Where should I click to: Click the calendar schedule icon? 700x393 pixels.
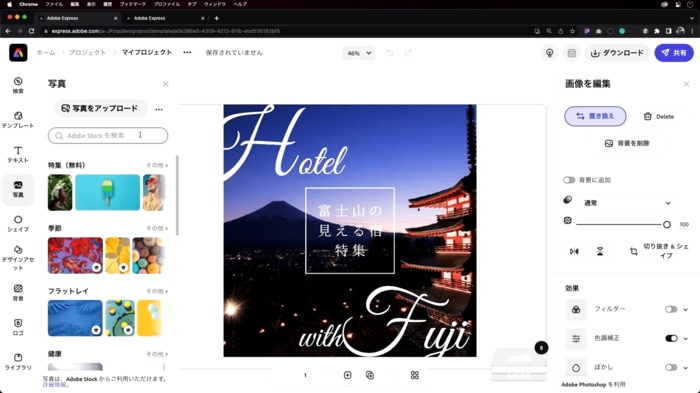pos(571,53)
